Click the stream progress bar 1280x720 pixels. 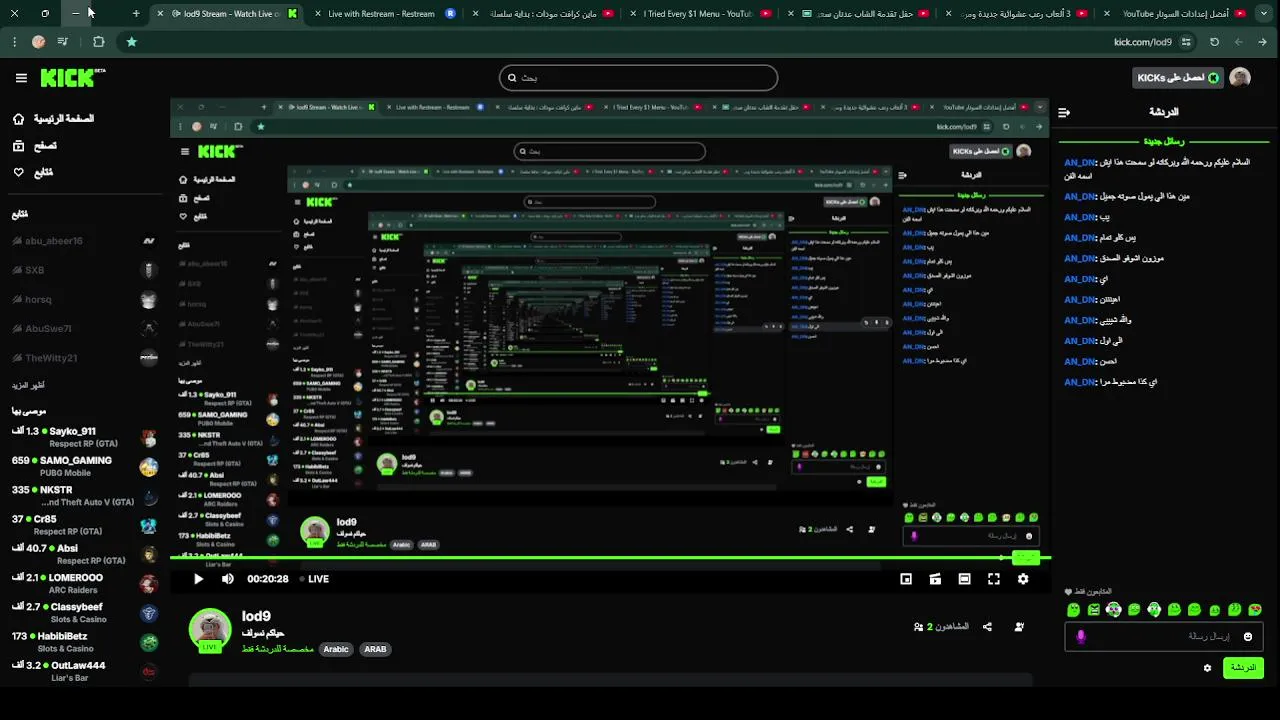[610, 558]
